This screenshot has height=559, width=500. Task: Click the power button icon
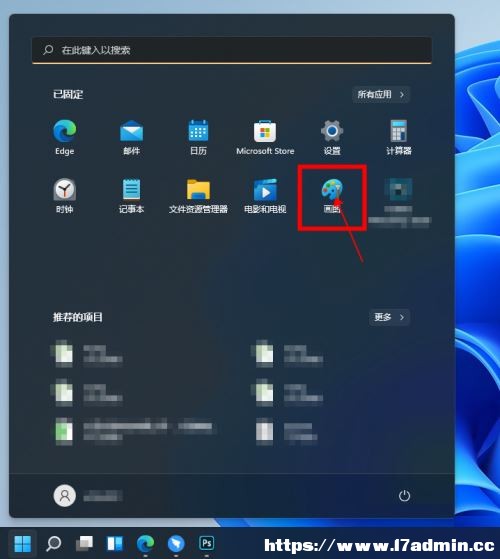pyautogui.click(x=404, y=496)
